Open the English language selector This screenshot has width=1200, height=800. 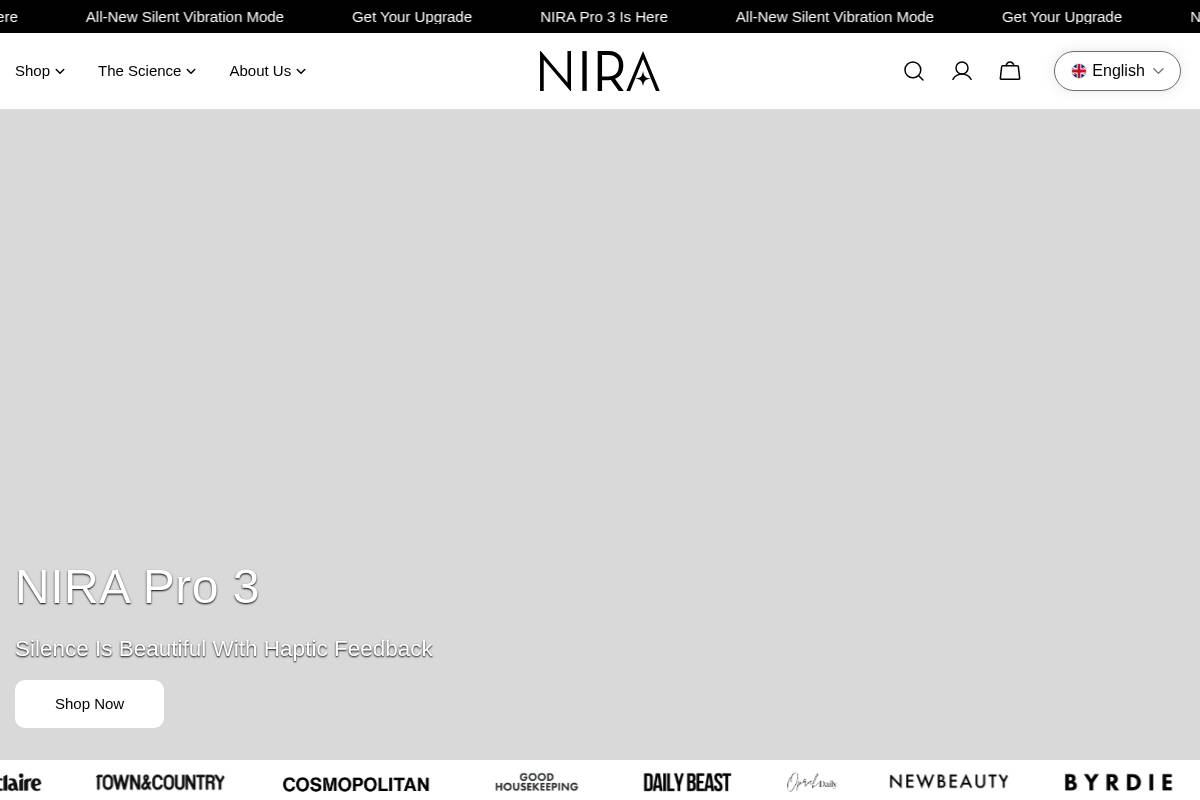1117,70
